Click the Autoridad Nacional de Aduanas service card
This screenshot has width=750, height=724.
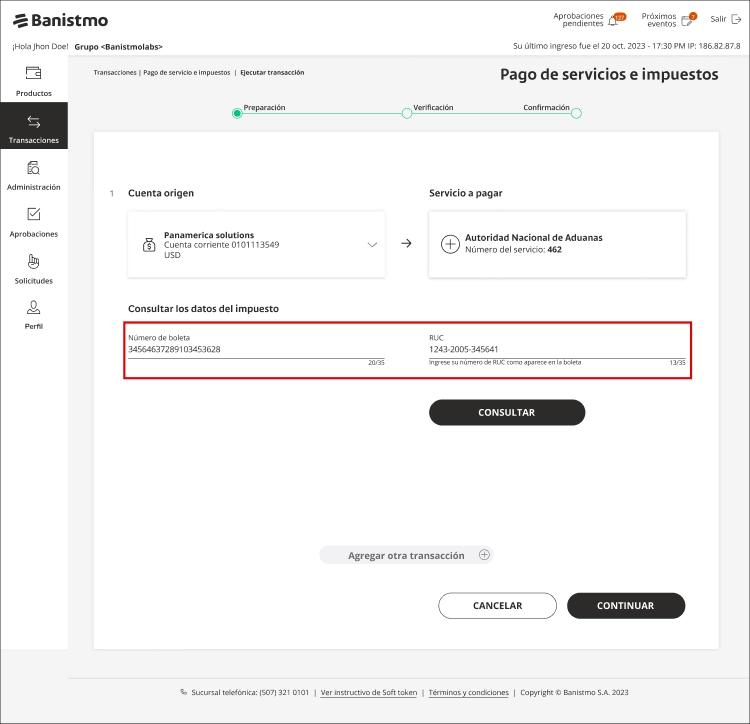pos(557,244)
